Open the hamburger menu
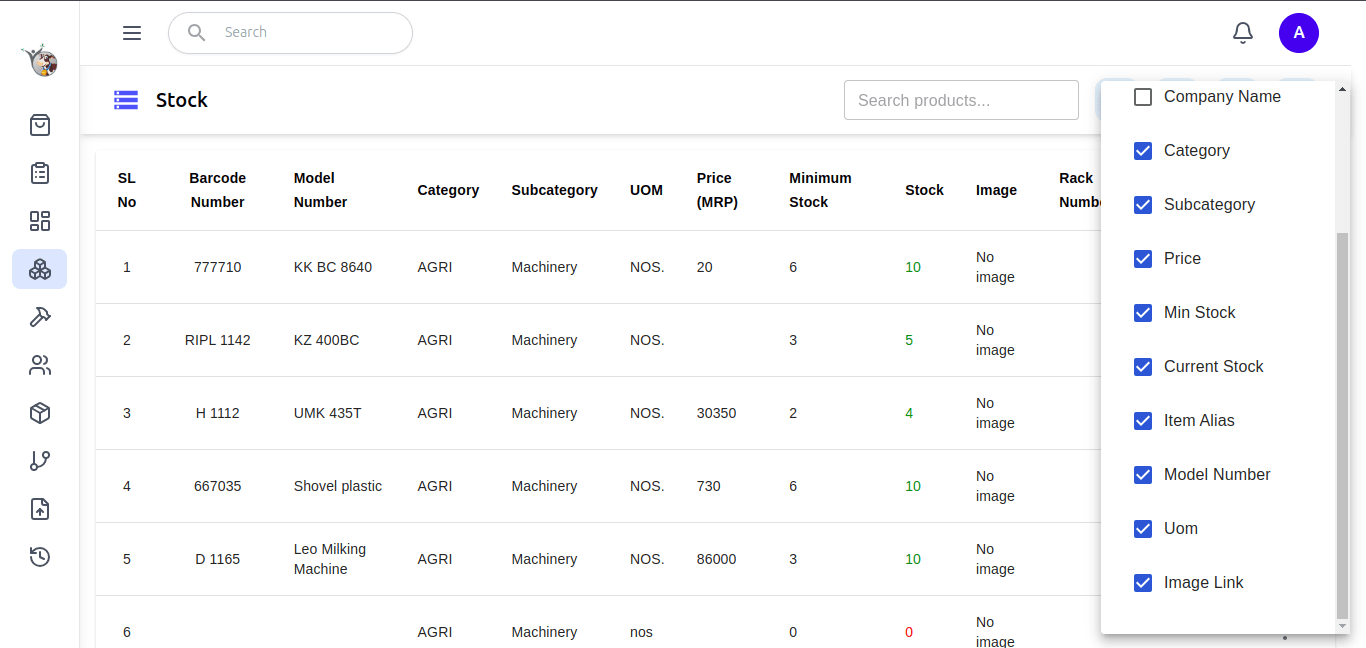Screen dimensions: 1366x648 (132, 33)
